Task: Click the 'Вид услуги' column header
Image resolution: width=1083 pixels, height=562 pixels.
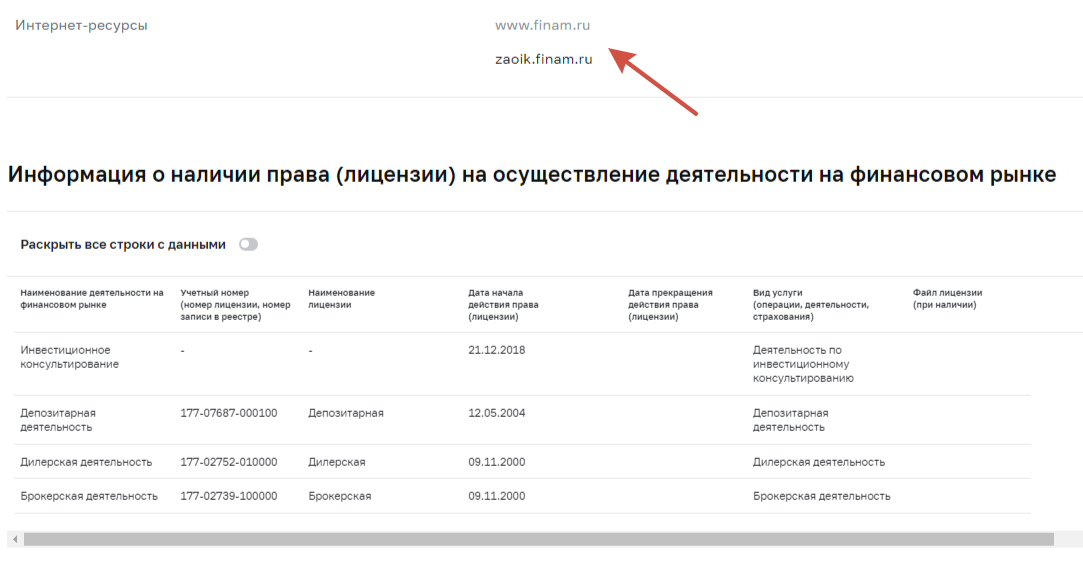Action: pos(810,304)
